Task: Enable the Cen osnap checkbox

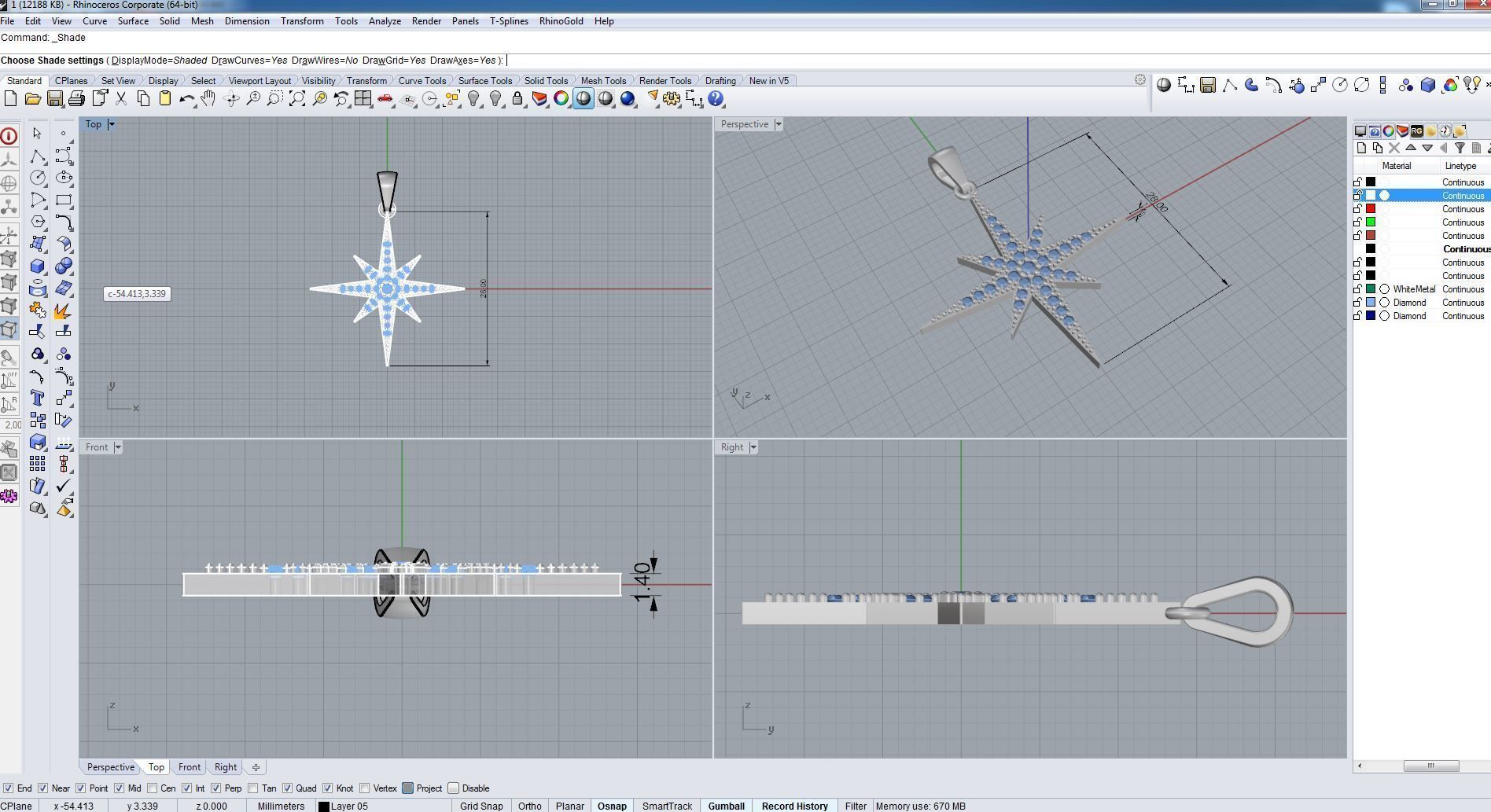Action: coord(153,788)
